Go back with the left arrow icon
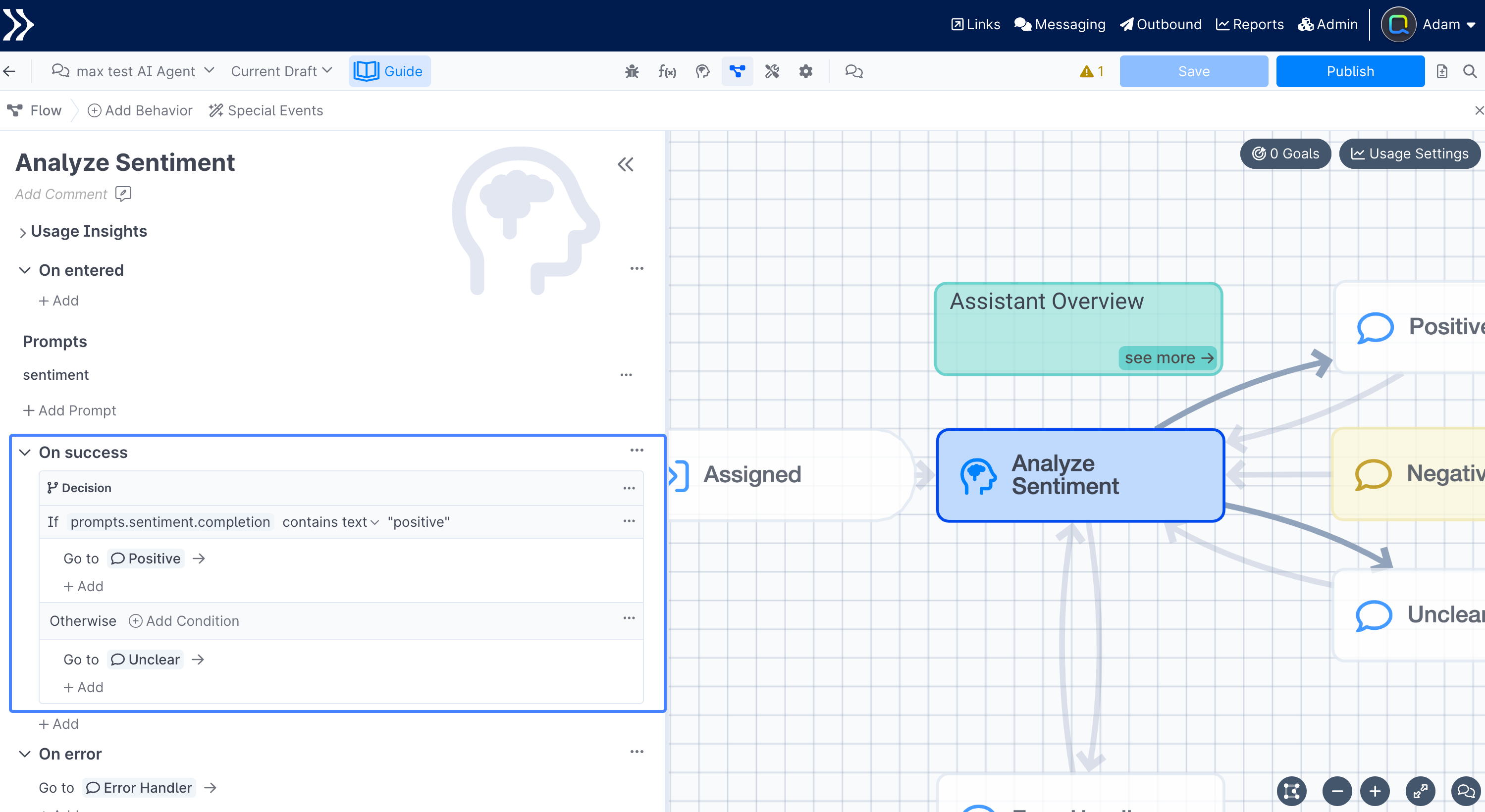1485x812 pixels. point(9,71)
